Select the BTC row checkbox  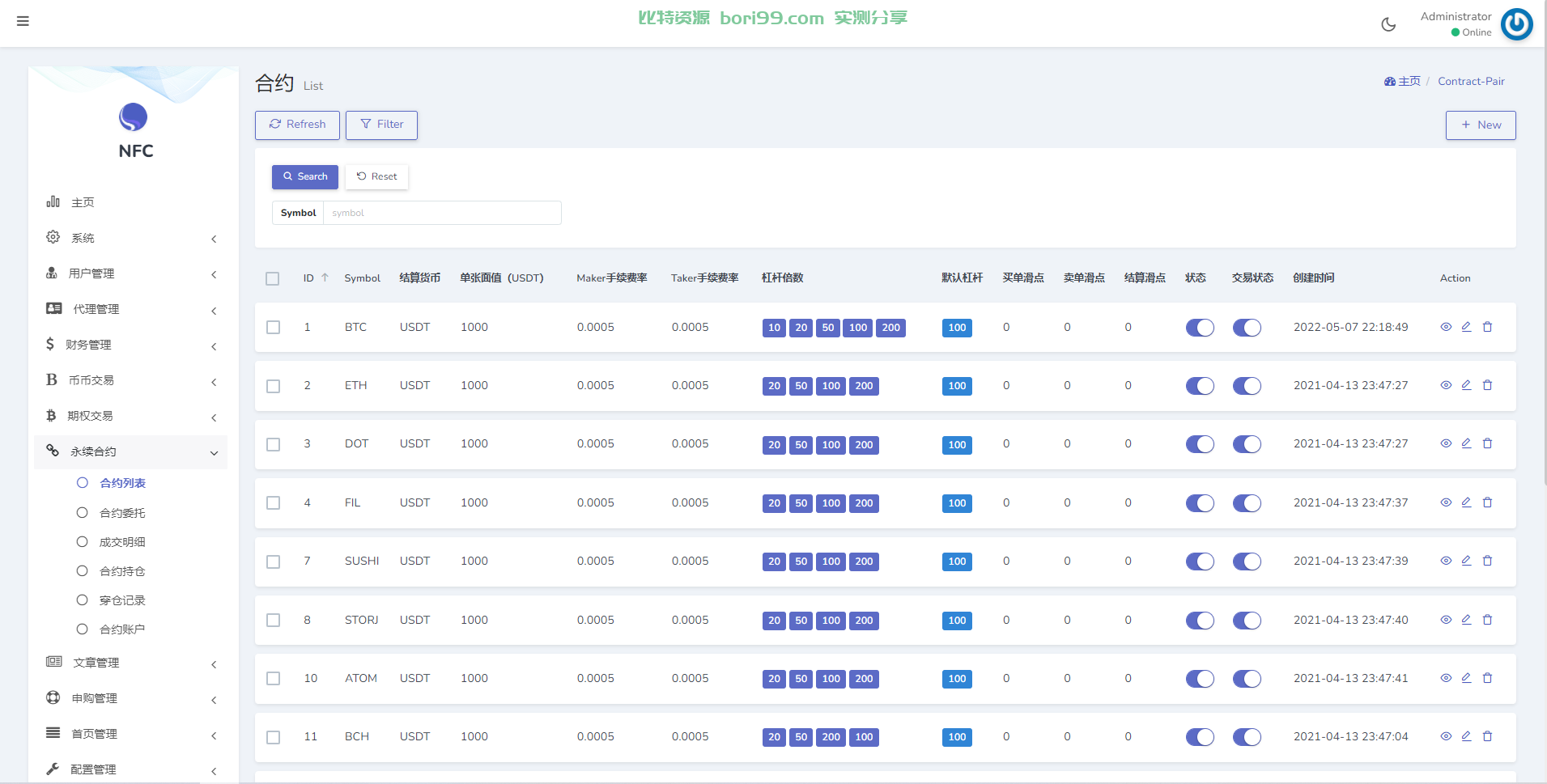click(274, 328)
